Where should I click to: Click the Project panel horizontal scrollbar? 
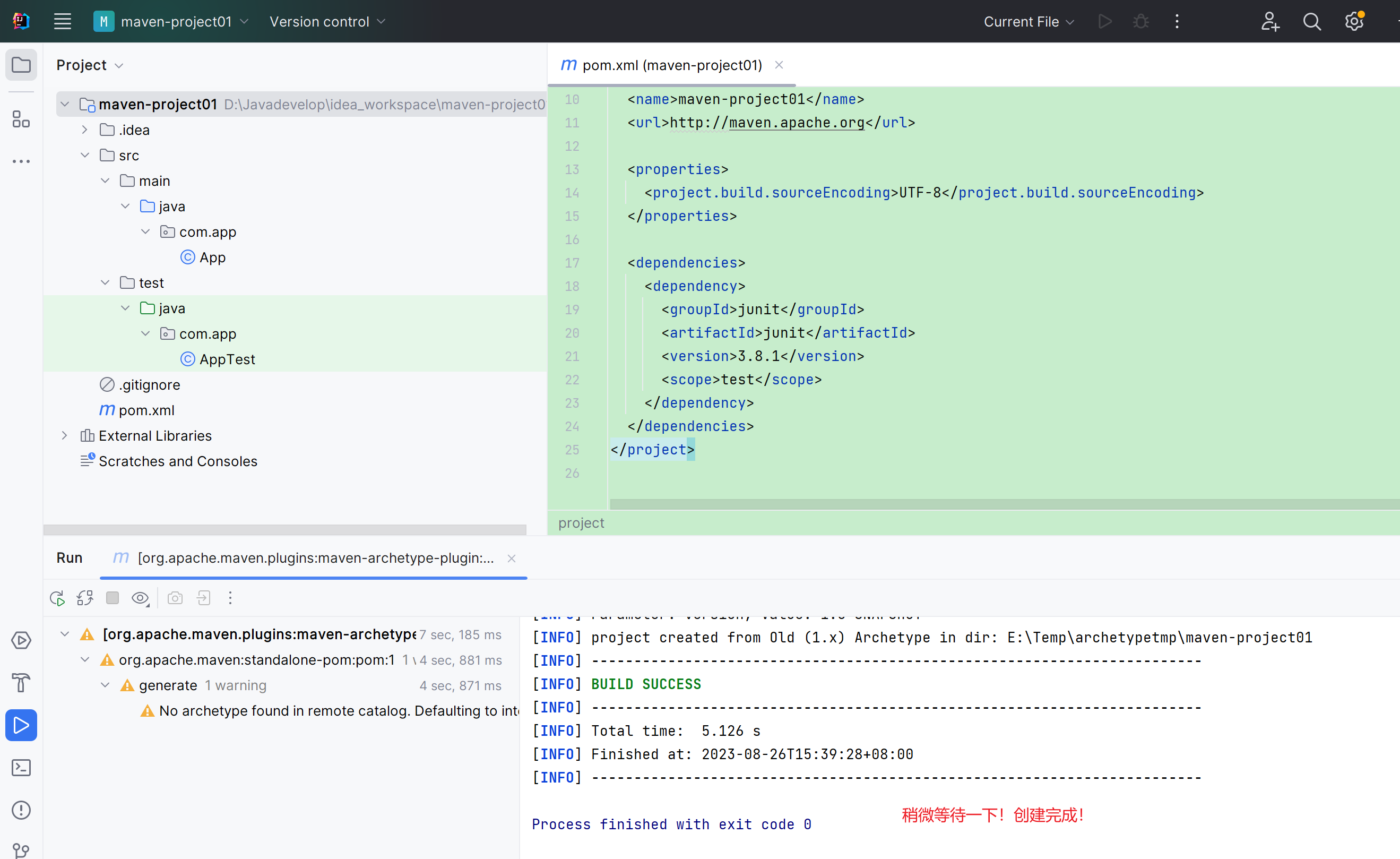click(284, 529)
